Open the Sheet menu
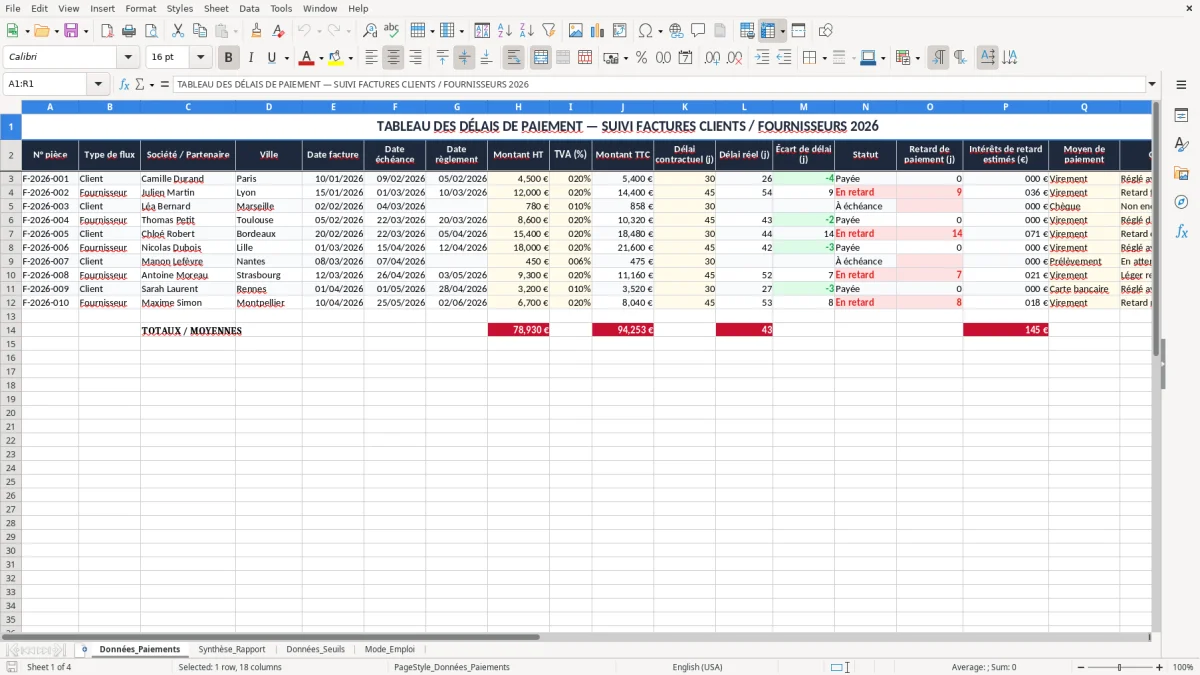1200x675 pixels. coord(216,8)
